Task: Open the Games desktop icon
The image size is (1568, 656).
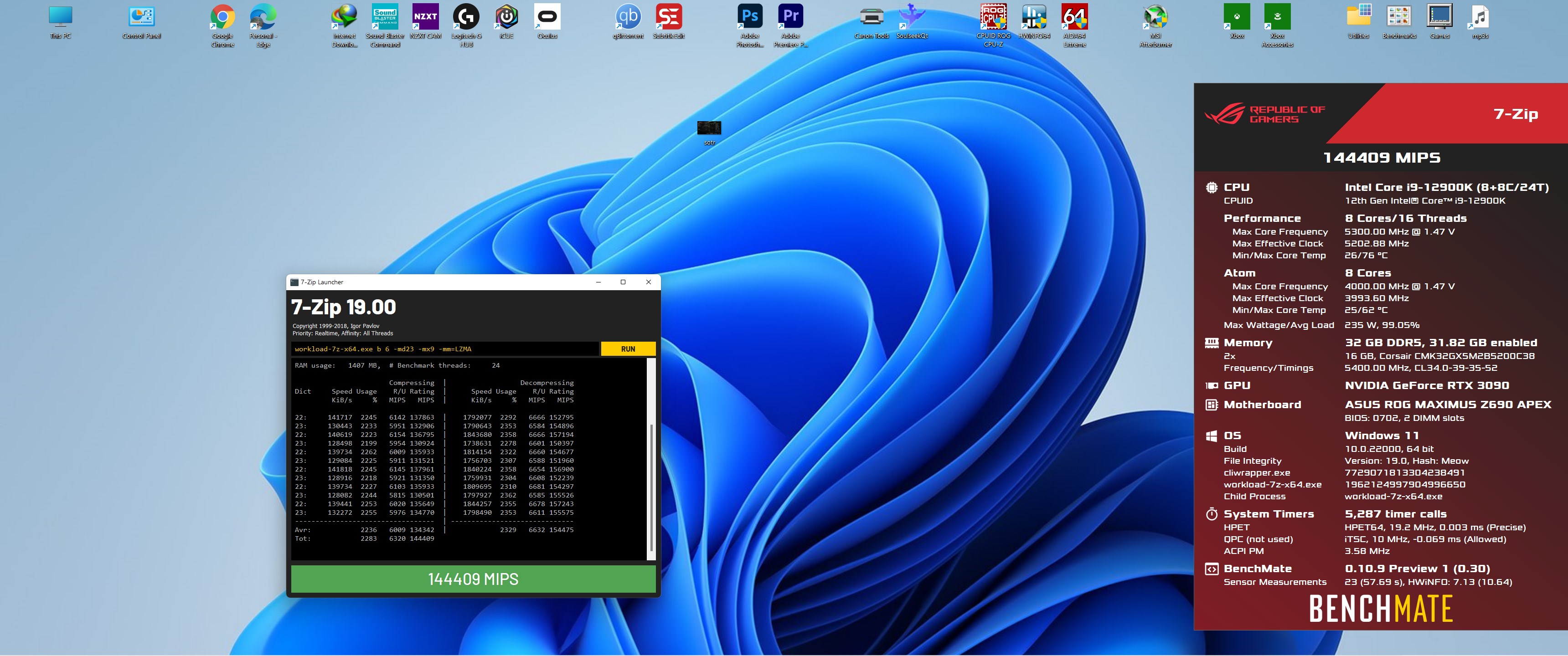Action: click(x=1439, y=22)
